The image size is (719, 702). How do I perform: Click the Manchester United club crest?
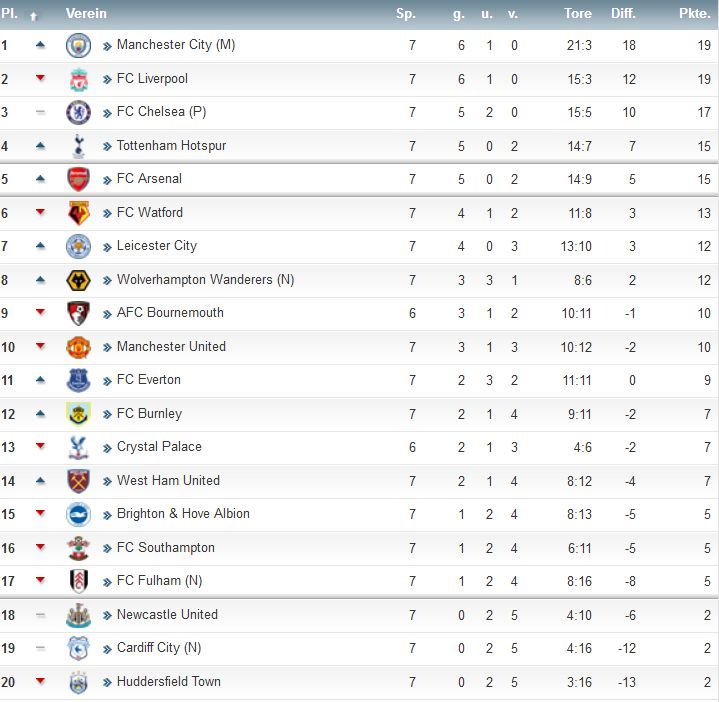[x=78, y=347]
